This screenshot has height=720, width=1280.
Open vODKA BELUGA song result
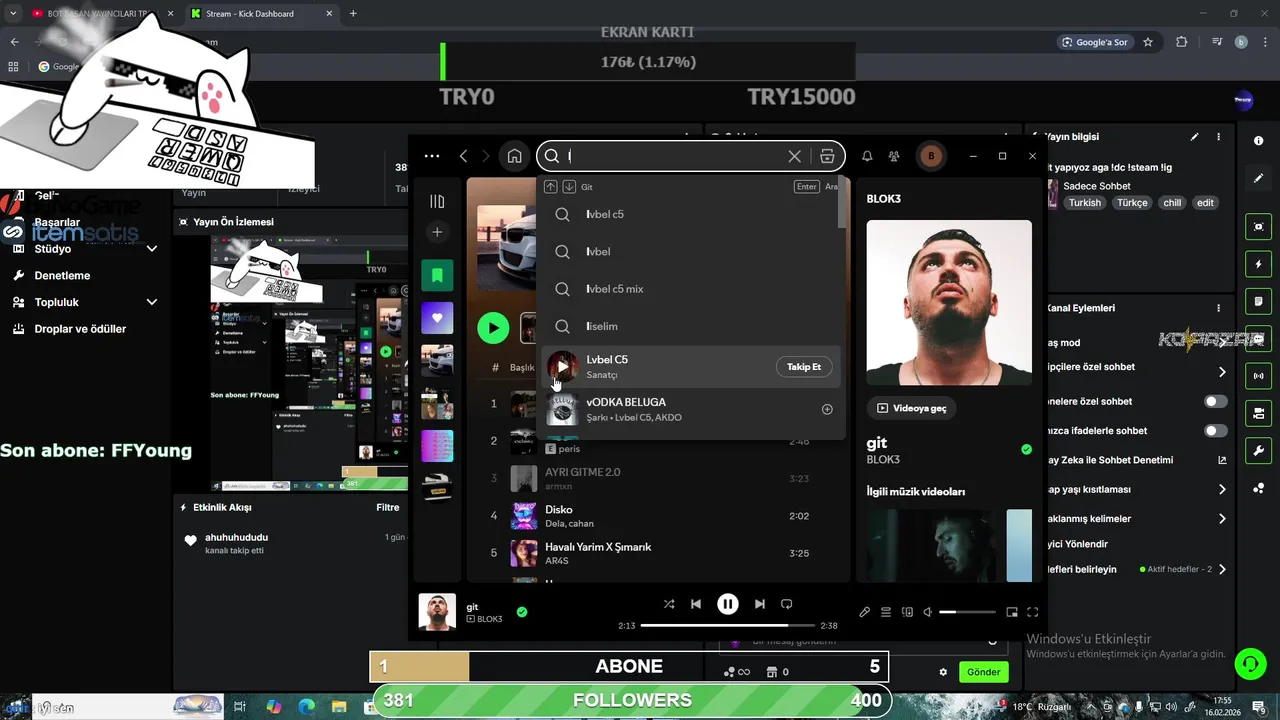coord(690,409)
